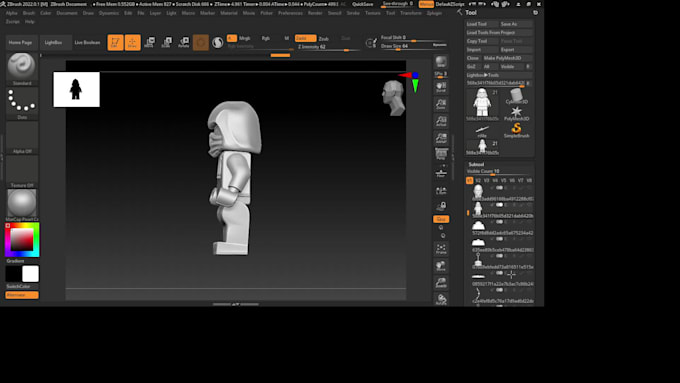Viewport: 680px width, 383px height.
Task: Toggle Live Boolean
Action: (x=87, y=43)
